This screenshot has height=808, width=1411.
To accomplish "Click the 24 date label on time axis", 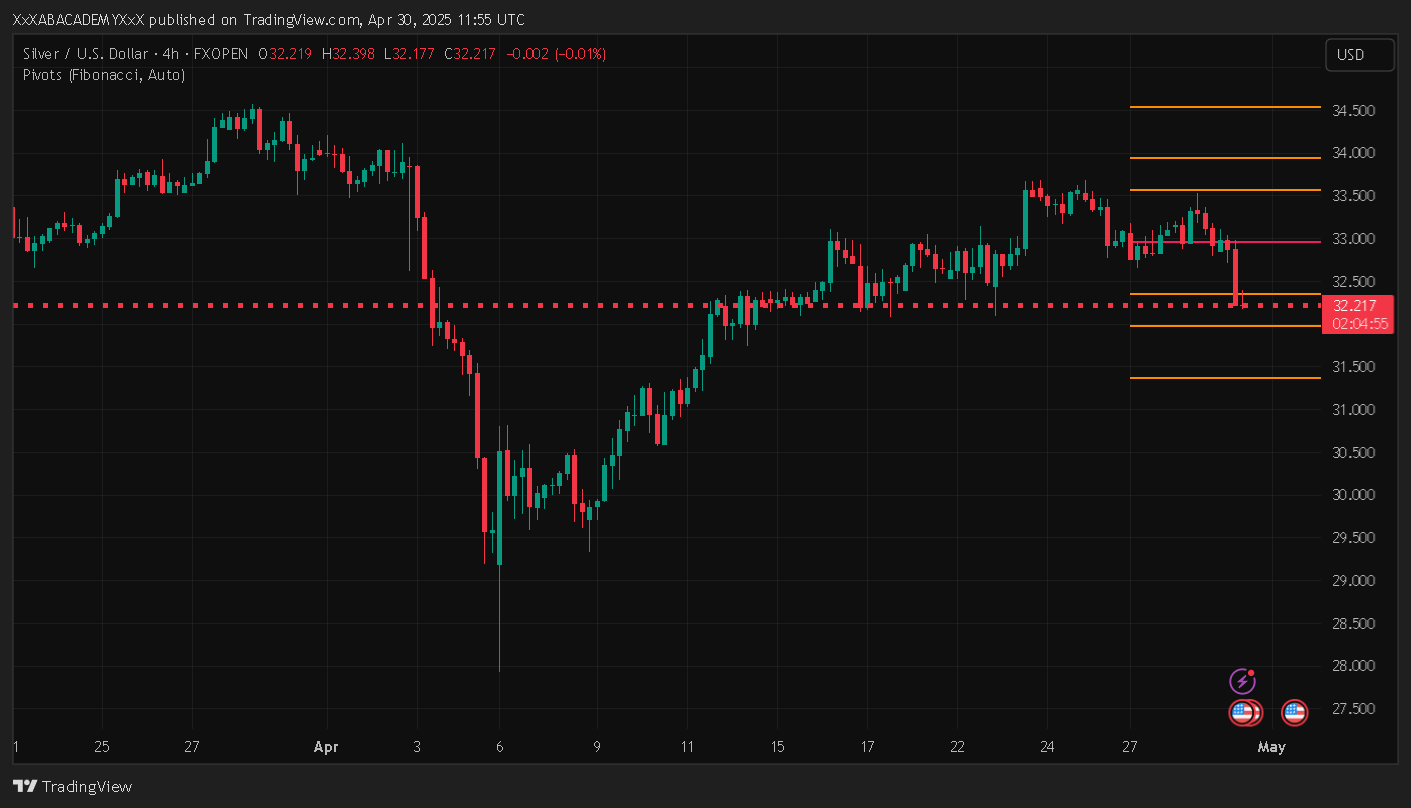I will coord(1047,747).
